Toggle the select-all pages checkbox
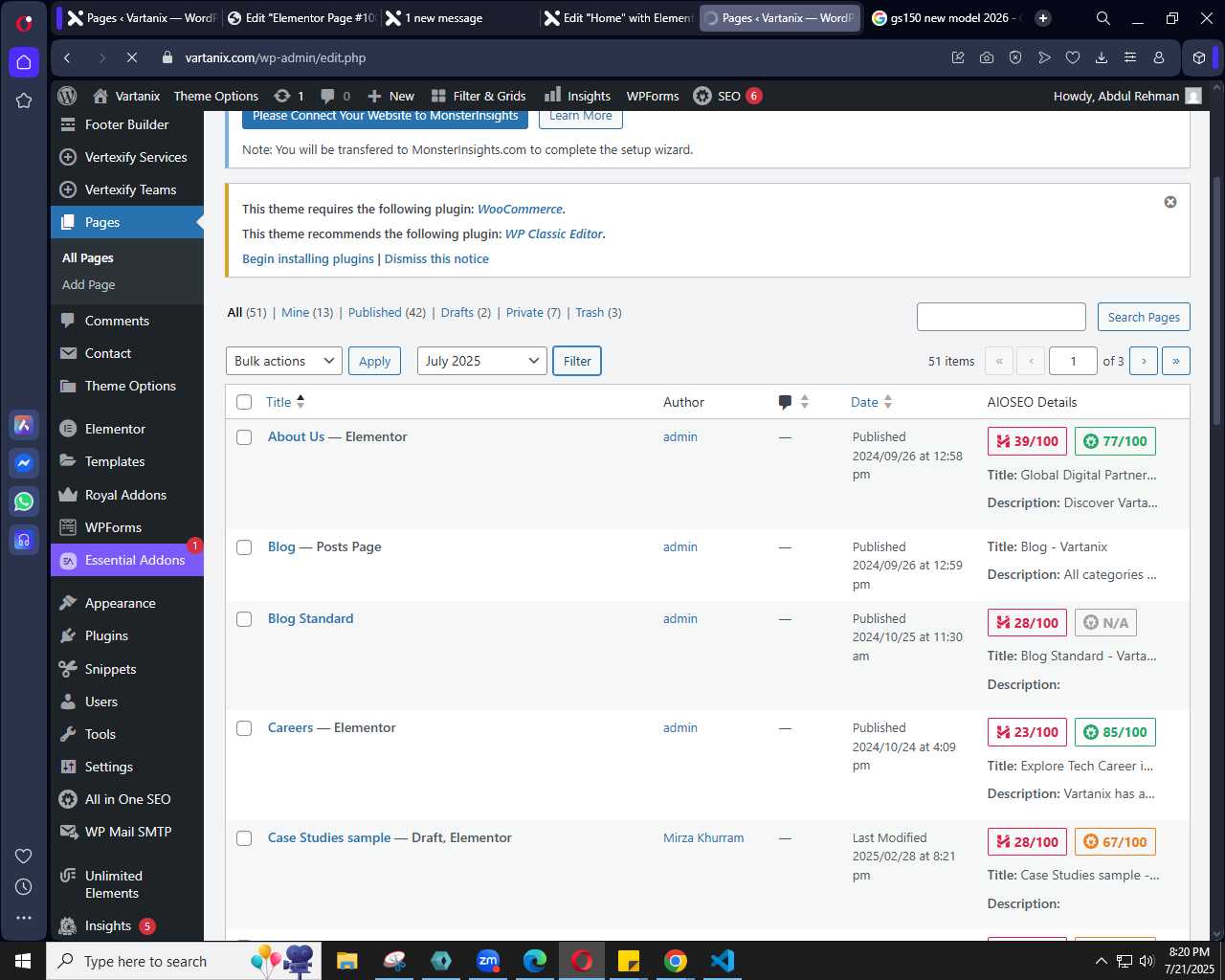Screen dimensions: 1225x980 tap(244, 402)
